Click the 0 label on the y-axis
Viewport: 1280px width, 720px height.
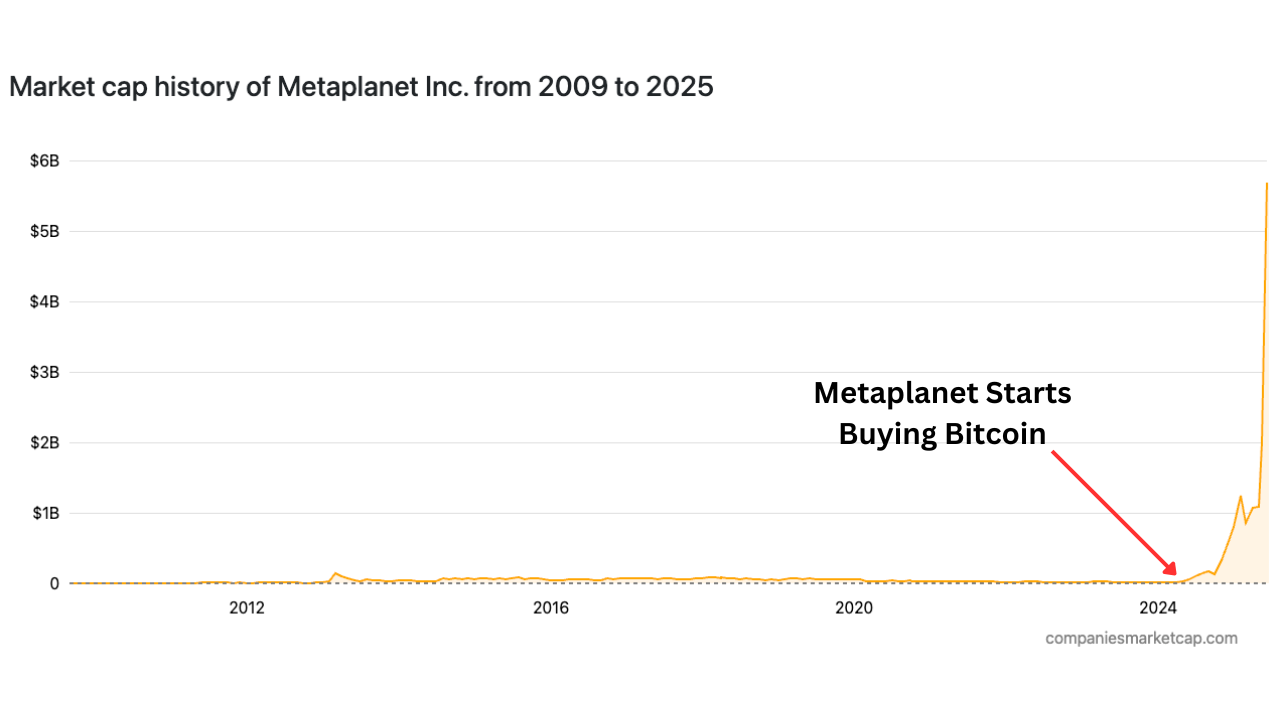click(54, 584)
